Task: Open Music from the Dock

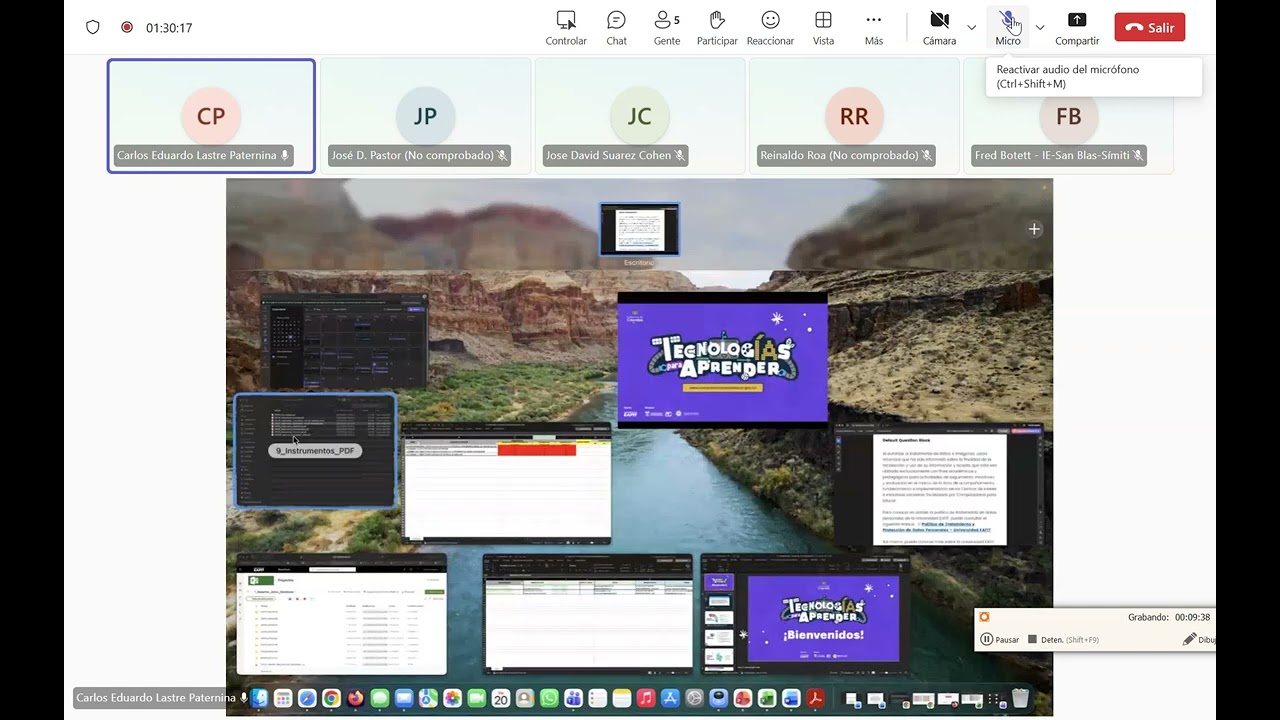Action: (x=646, y=698)
